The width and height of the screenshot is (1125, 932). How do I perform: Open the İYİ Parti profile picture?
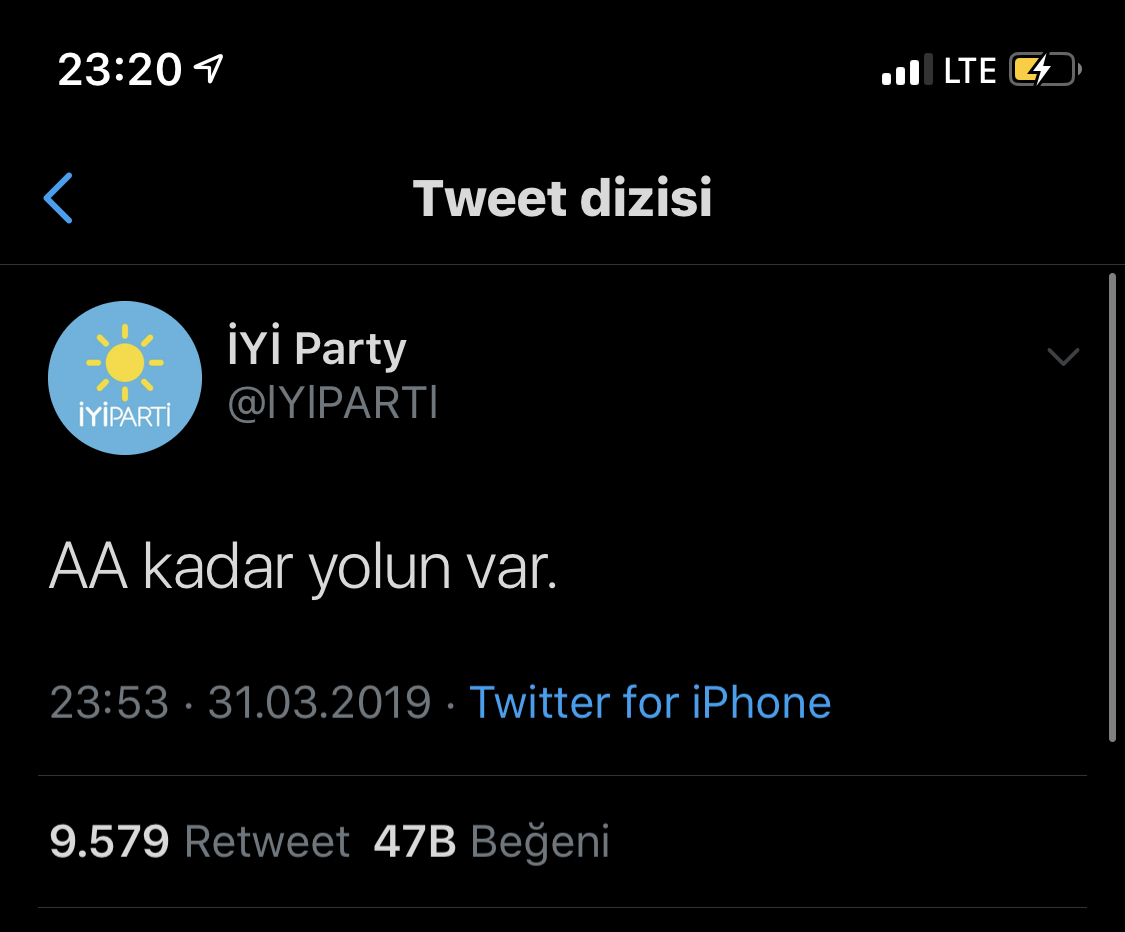point(125,378)
